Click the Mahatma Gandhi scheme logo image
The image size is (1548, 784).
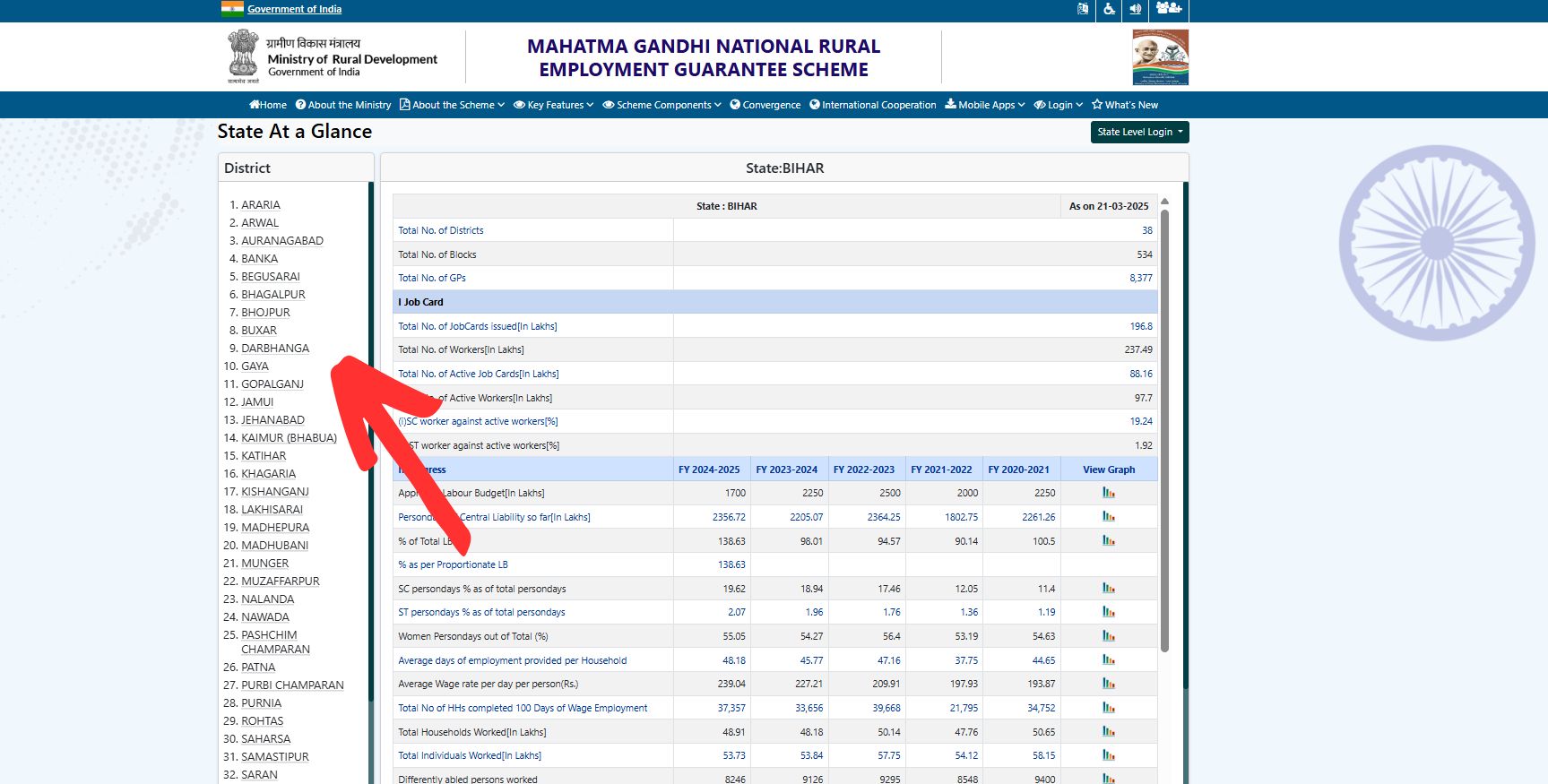[1160, 57]
